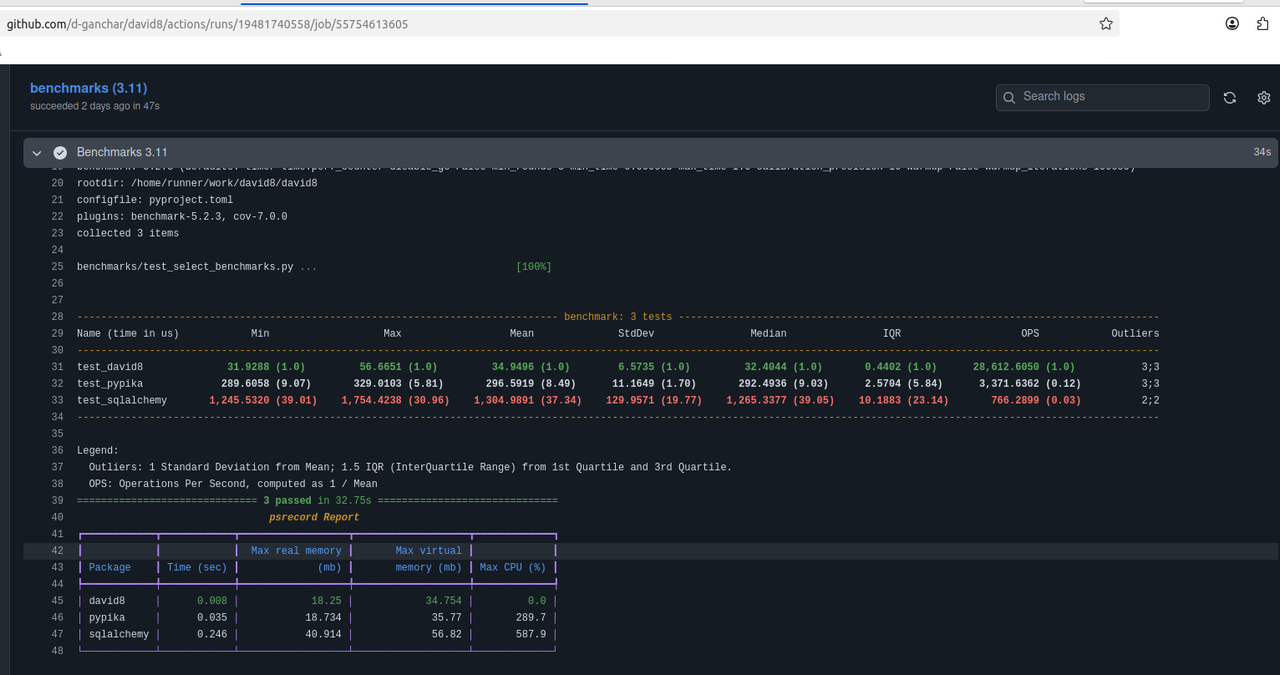Viewport: 1280px width, 675px height.
Task: Click Max CPU value 289.7
Action: pos(531,619)
